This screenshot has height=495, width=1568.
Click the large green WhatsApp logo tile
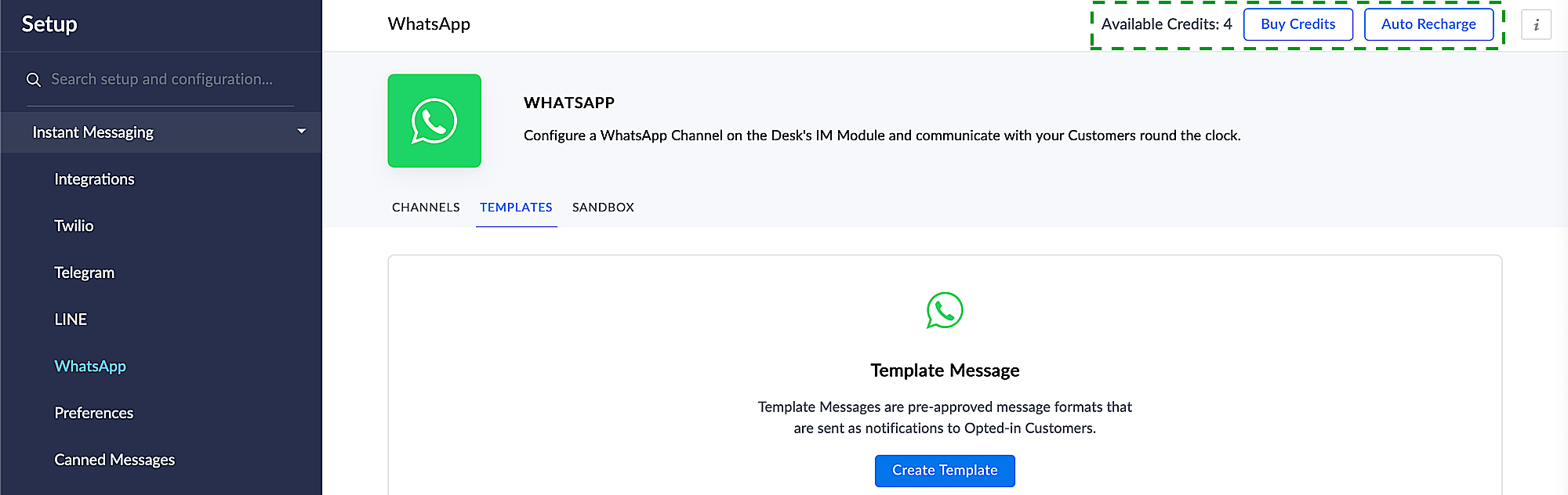(434, 121)
